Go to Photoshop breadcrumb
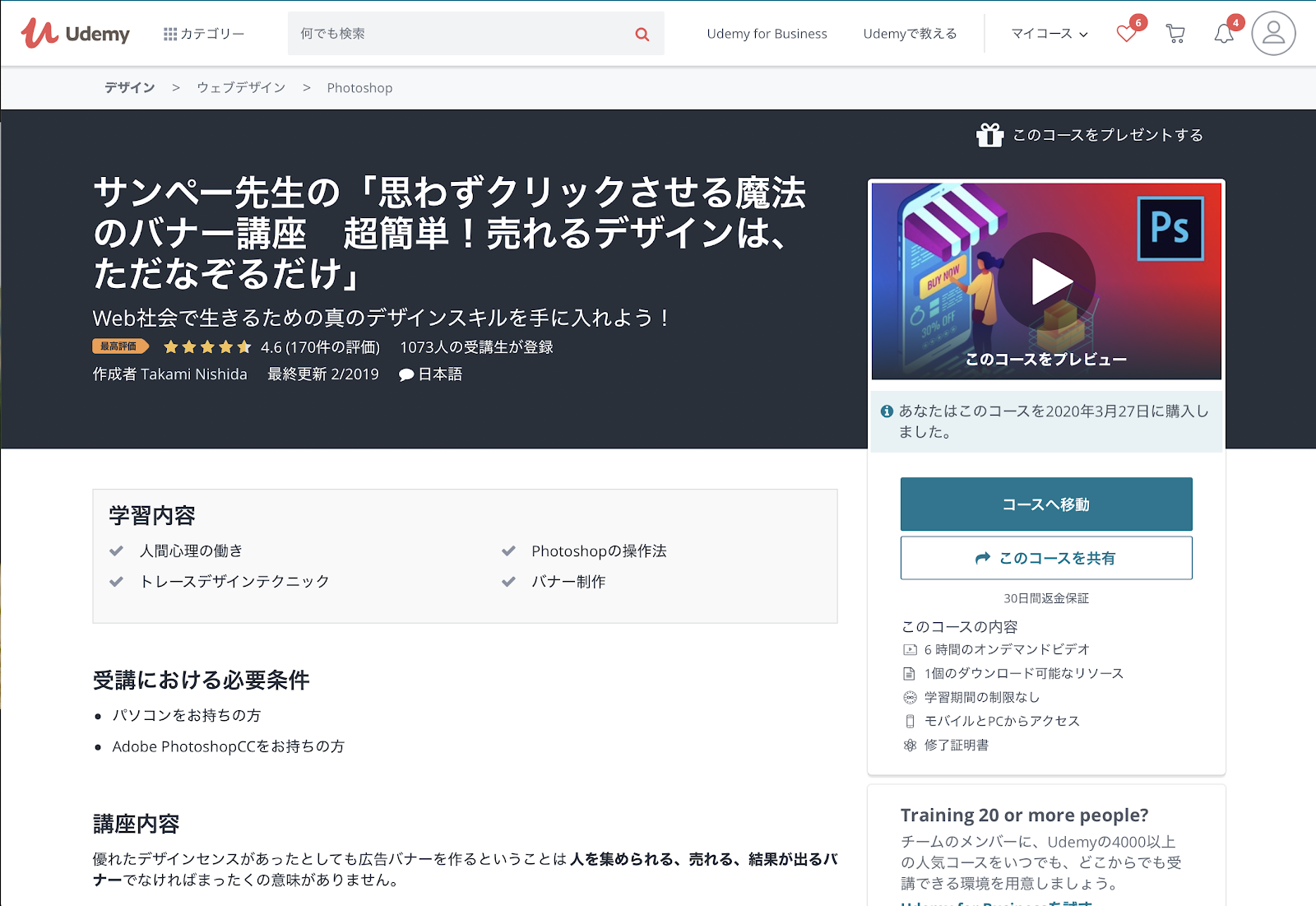The image size is (1316, 906). coord(359,88)
